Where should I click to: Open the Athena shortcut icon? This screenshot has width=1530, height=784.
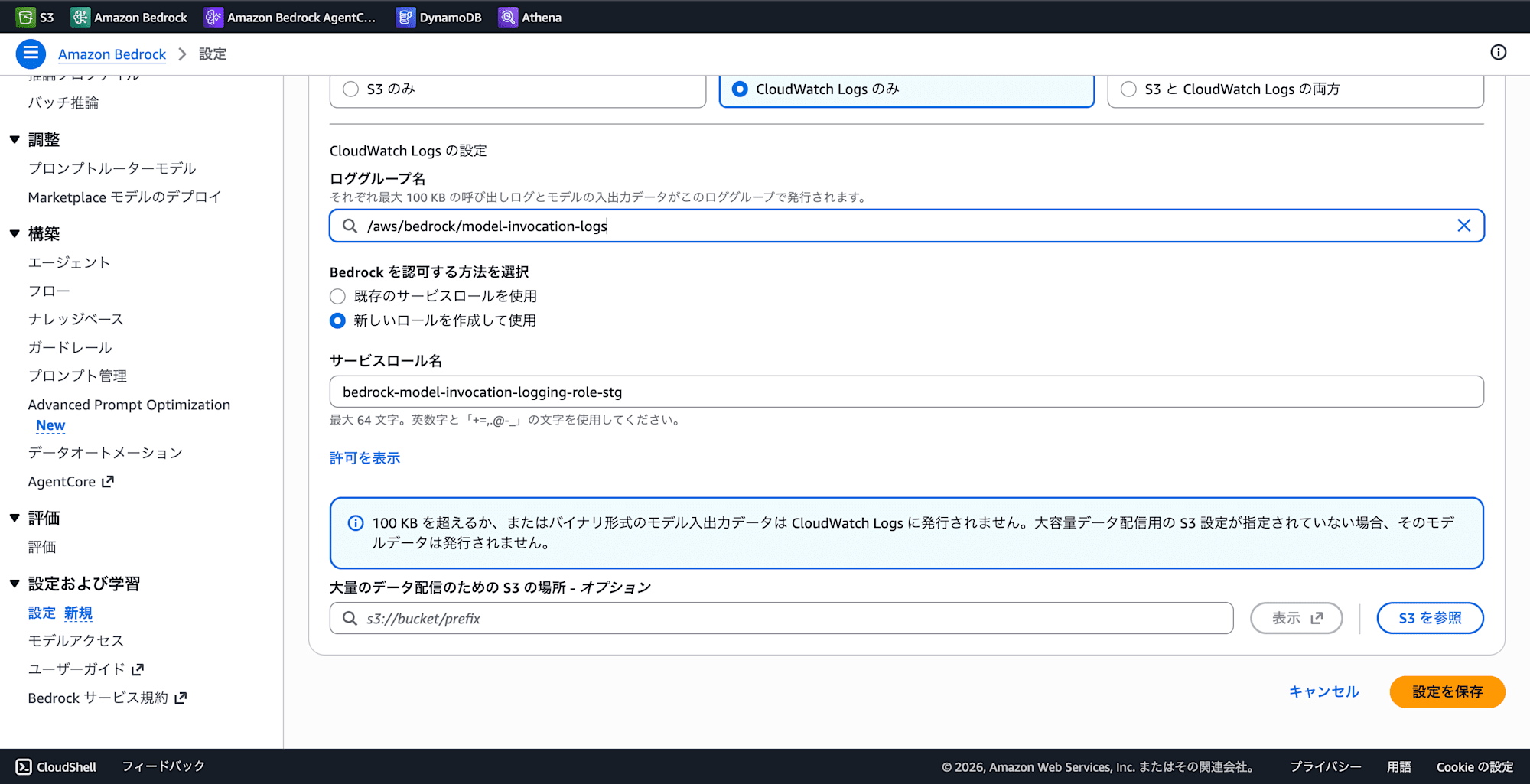point(508,17)
